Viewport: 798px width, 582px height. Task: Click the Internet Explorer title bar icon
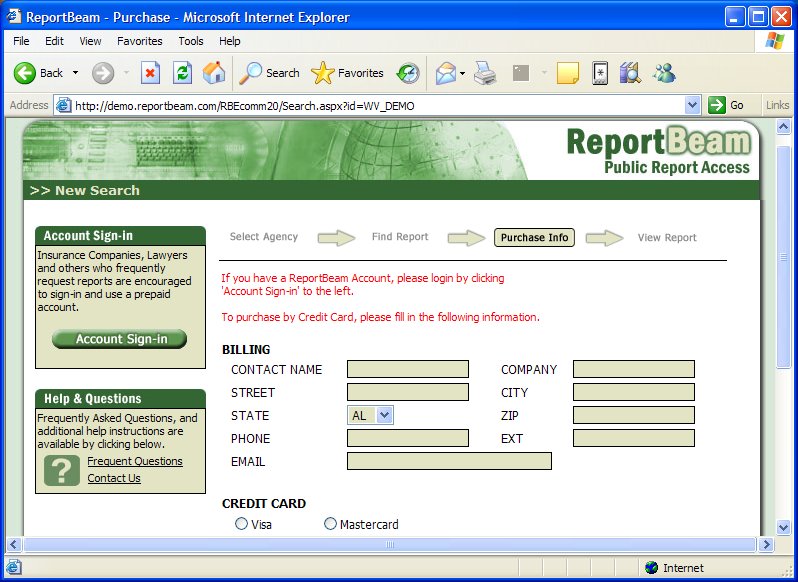click(x=14, y=17)
